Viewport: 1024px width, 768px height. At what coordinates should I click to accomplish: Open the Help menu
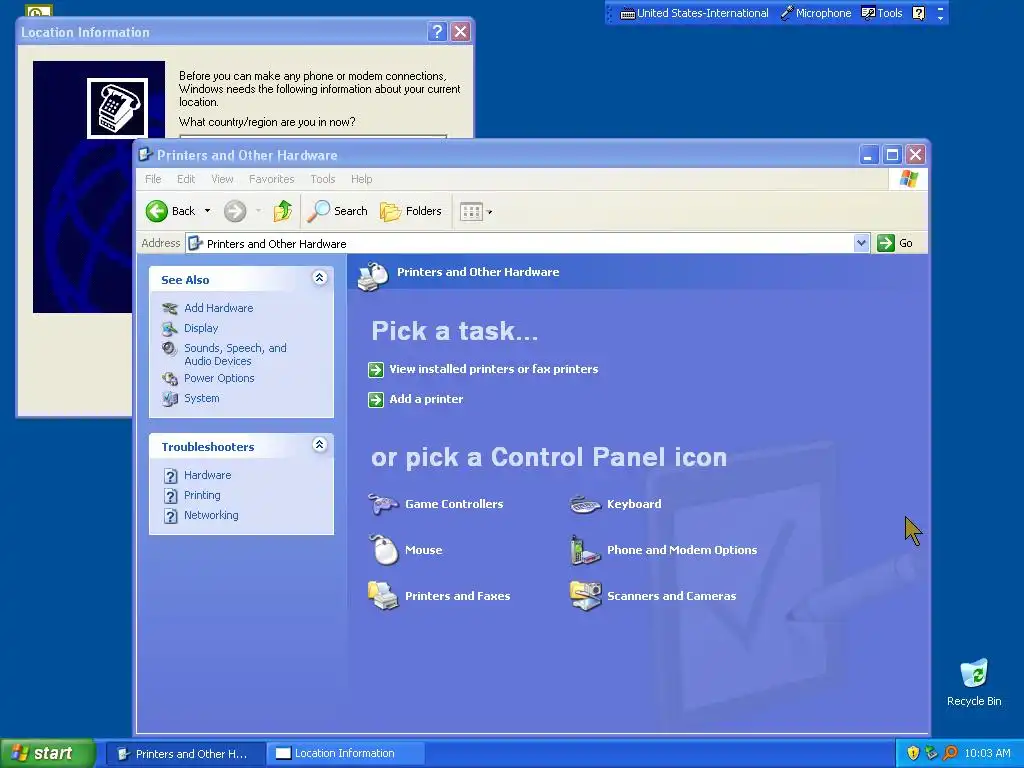point(361,179)
